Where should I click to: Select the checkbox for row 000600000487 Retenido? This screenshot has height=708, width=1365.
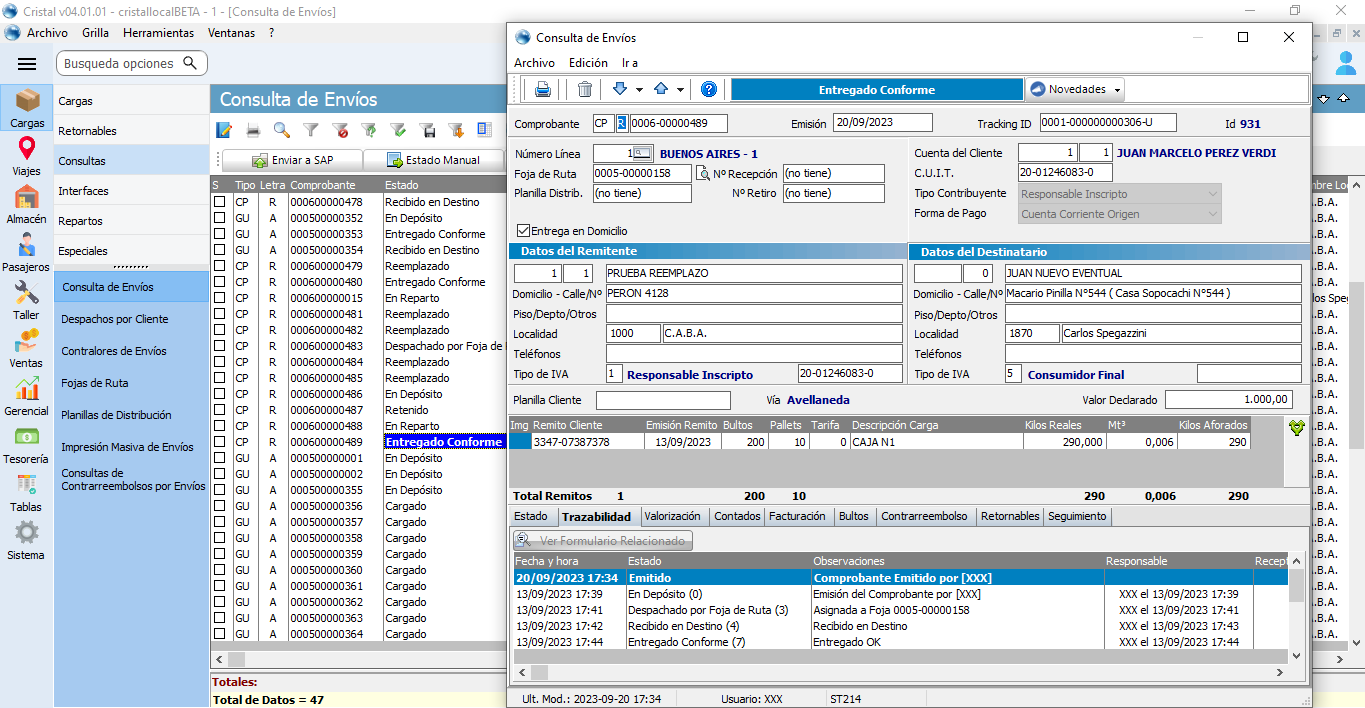(219, 410)
